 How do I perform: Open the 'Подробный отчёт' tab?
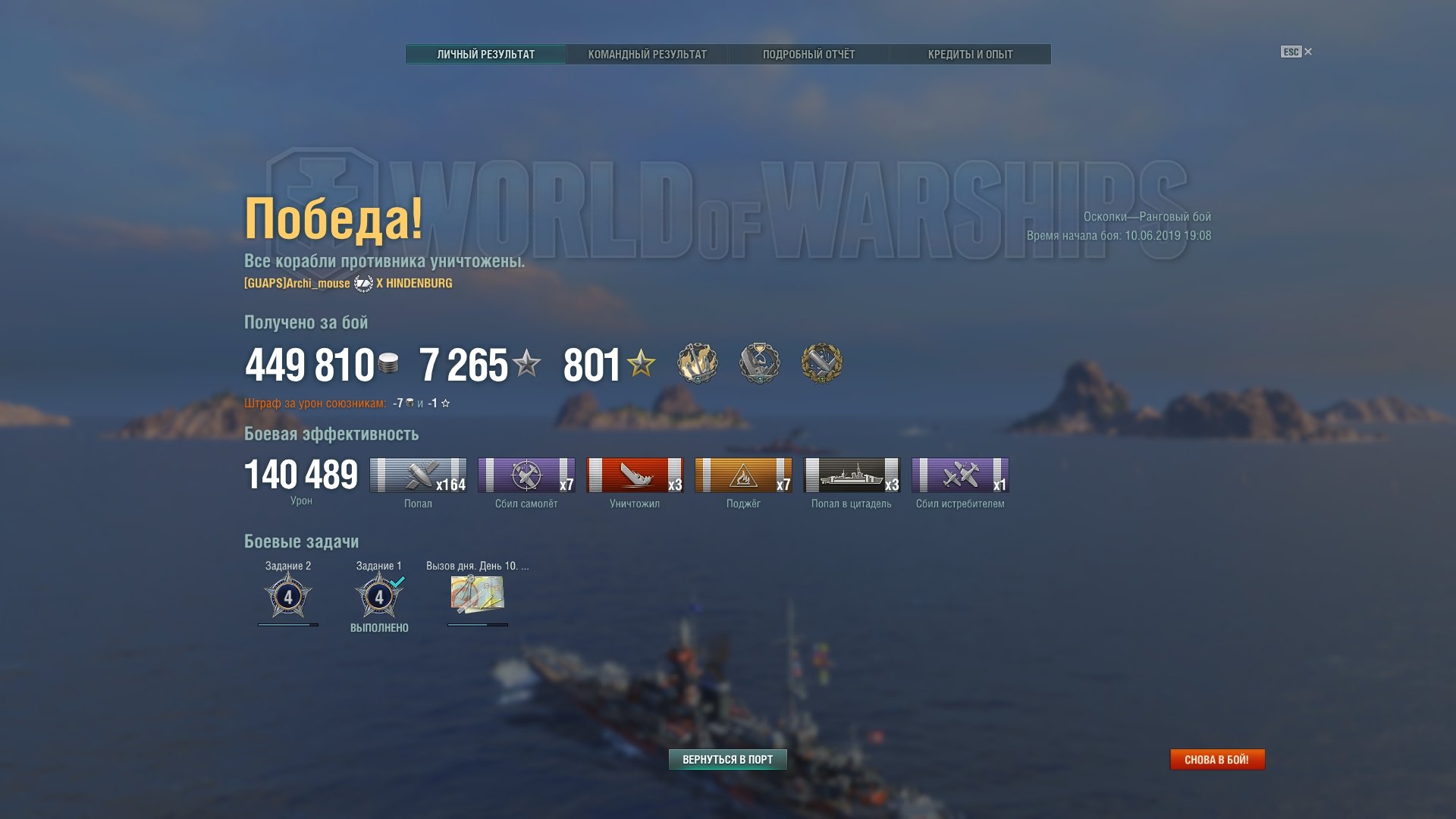tap(808, 55)
